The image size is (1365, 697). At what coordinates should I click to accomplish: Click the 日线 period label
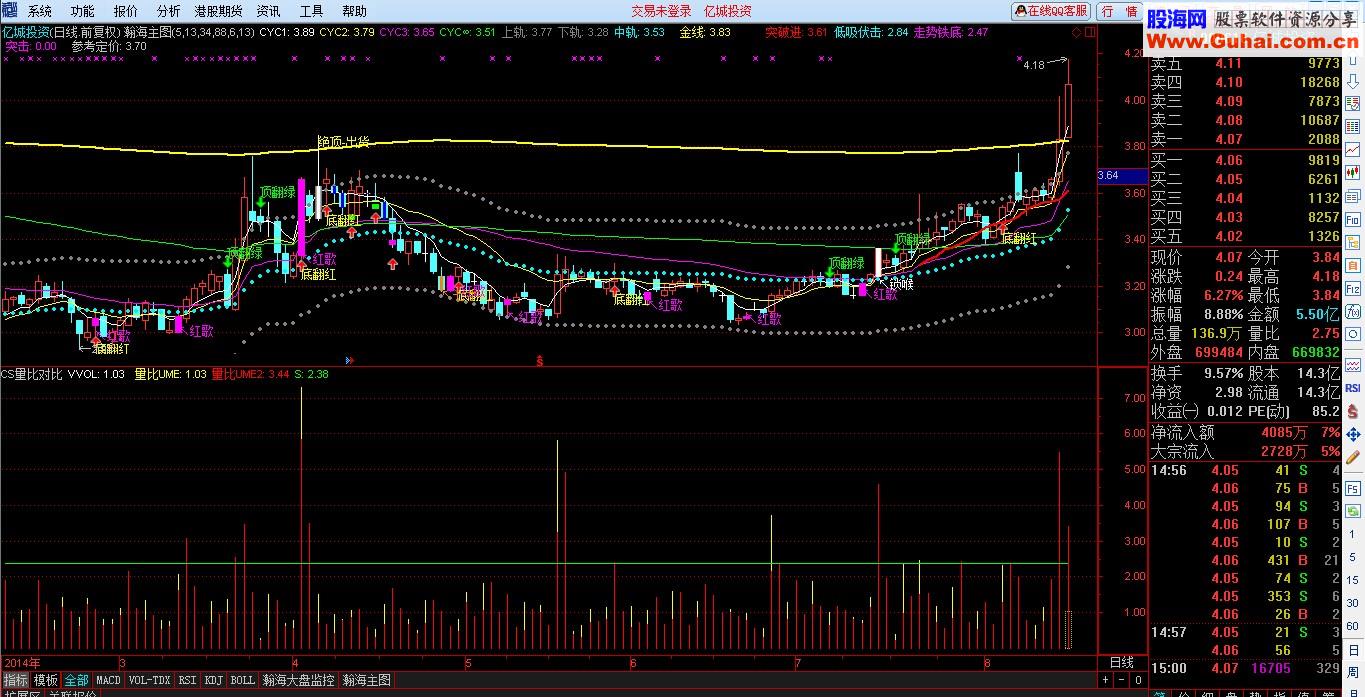(1122, 662)
